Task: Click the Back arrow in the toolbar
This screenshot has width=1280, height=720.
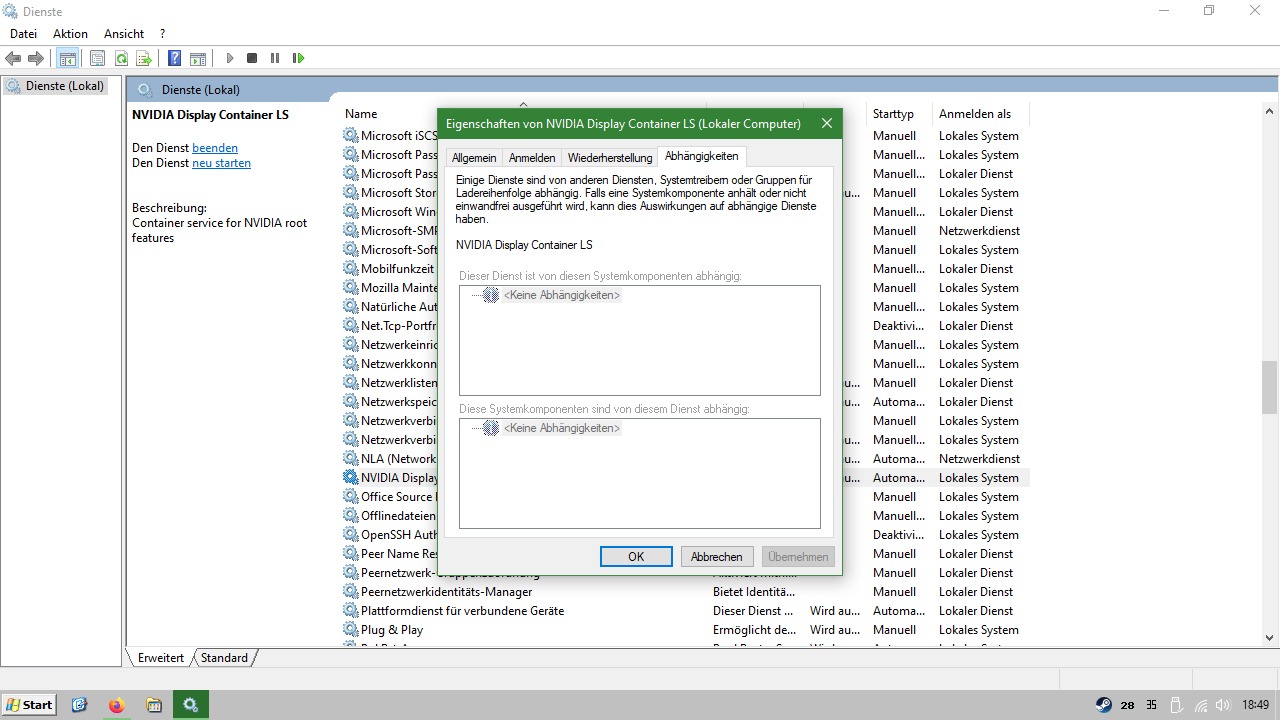Action: click(x=14, y=59)
